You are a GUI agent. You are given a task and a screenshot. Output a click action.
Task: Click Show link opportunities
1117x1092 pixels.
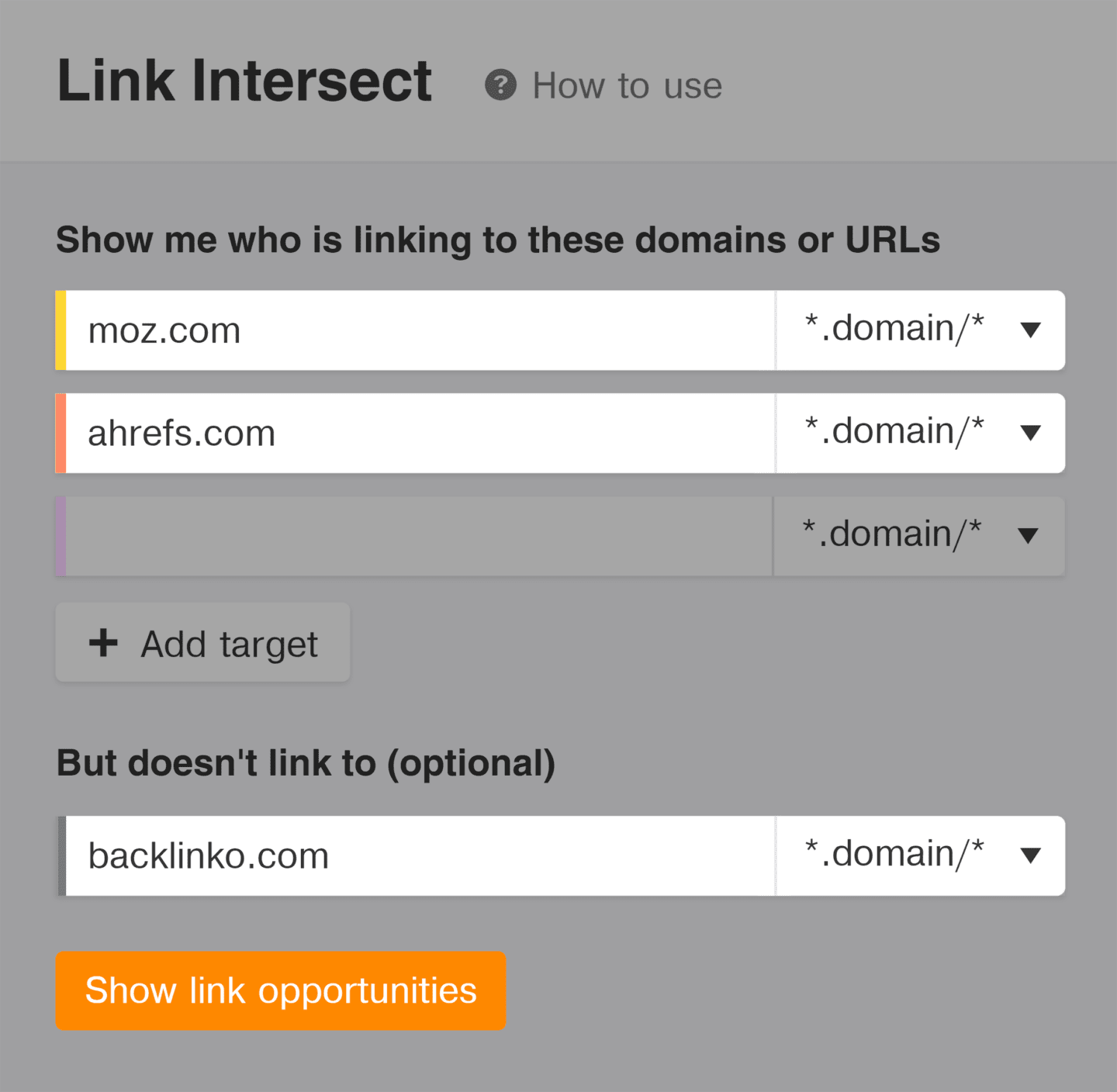[281, 990]
